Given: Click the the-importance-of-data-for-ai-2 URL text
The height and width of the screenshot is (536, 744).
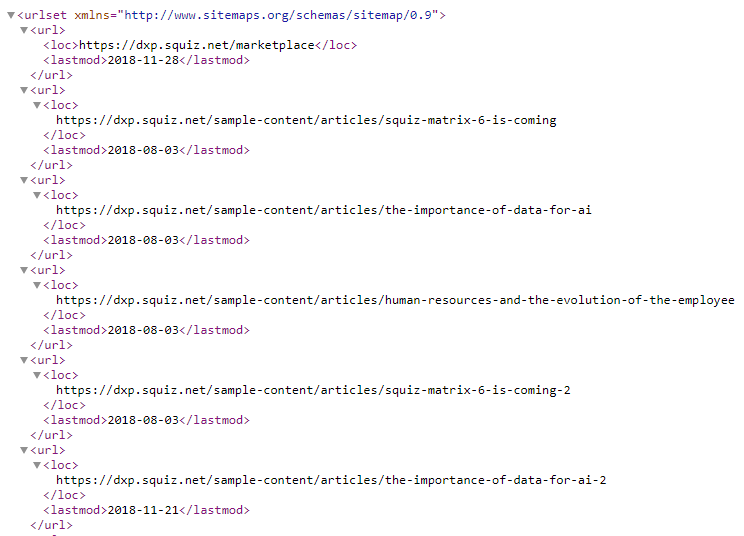Looking at the screenshot, I should click(x=331, y=481).
